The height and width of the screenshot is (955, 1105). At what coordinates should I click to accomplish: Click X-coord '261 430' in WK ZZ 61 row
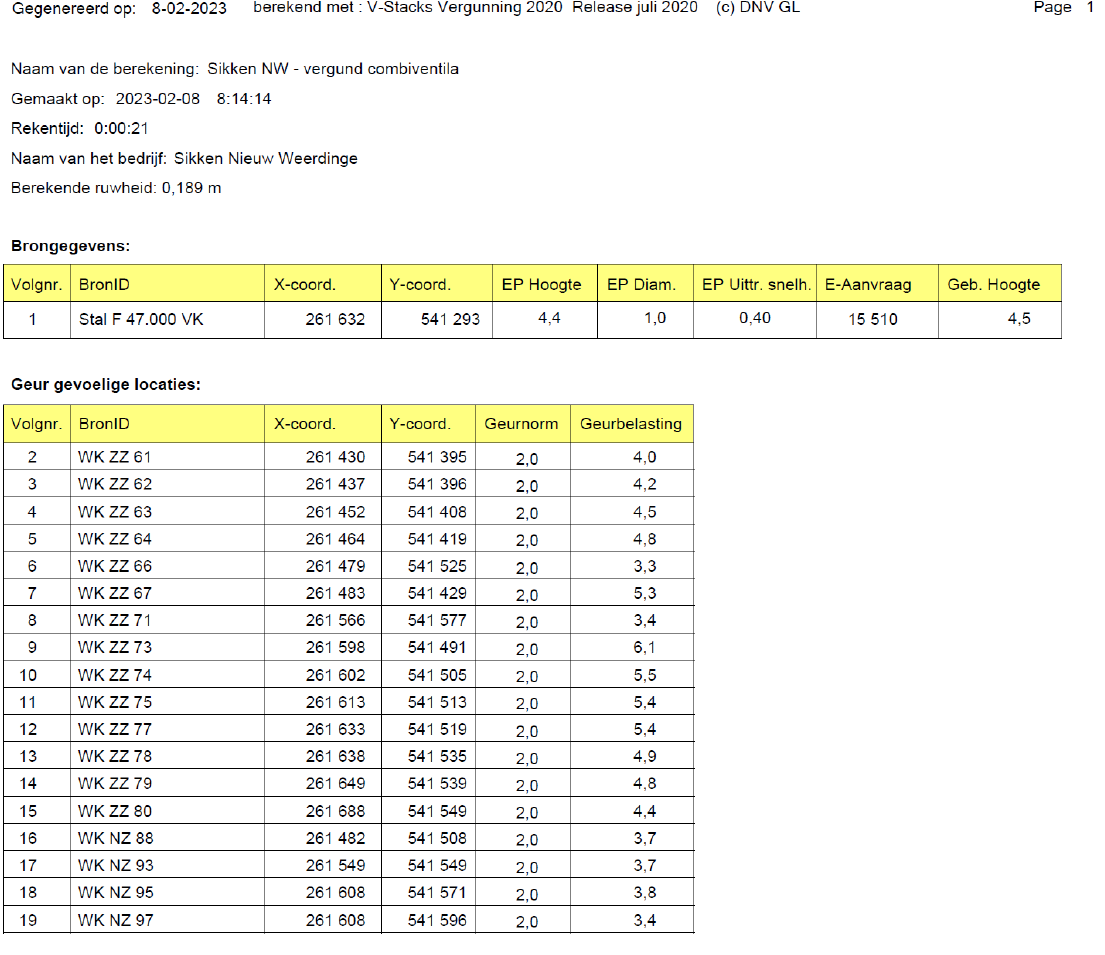(335, 457)
